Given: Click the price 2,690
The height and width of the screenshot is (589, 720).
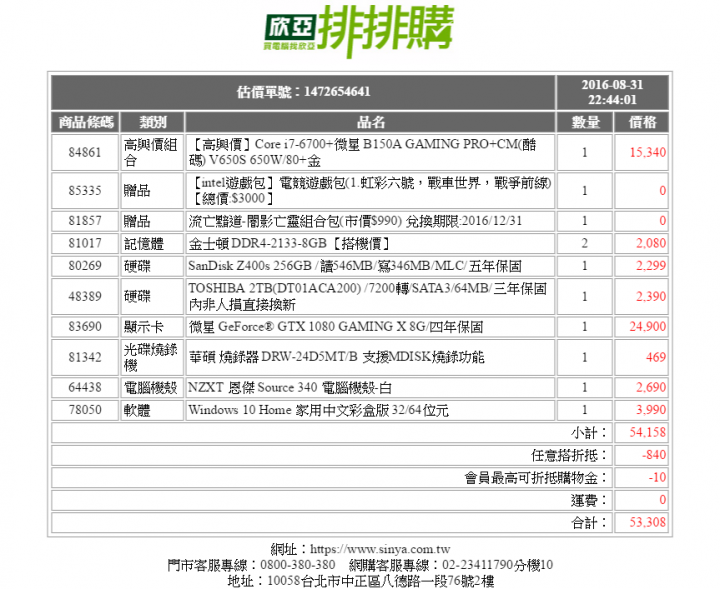Looking at the screenshot, I should tap(651, 387).
